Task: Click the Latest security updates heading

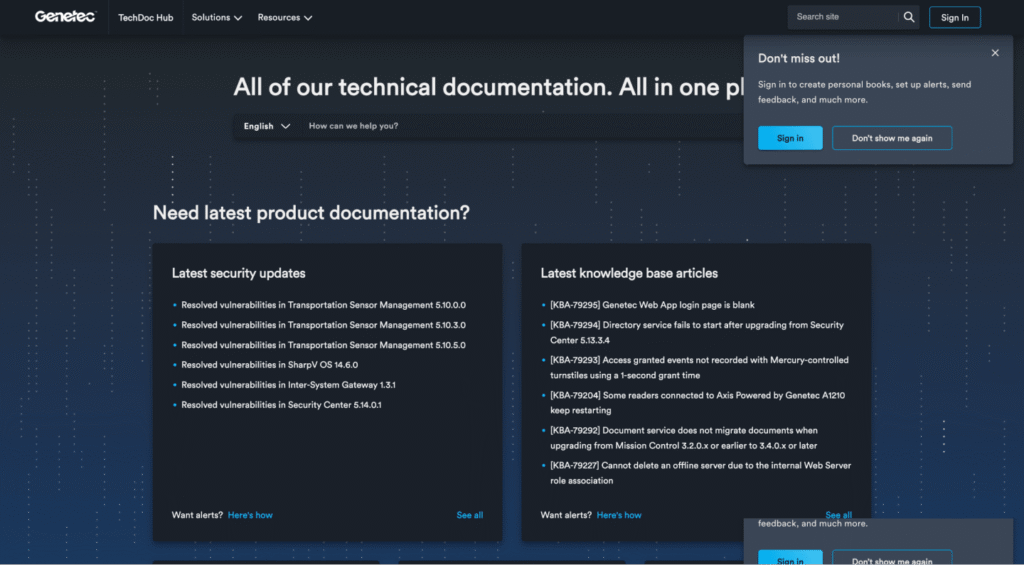Action: click(x=238, y=274)
